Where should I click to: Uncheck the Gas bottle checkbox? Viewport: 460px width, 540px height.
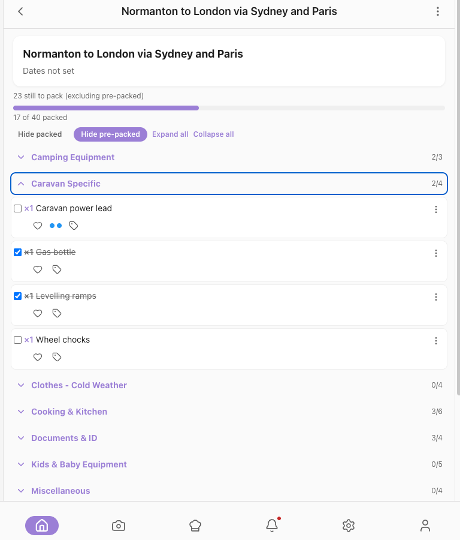point(18,252)
